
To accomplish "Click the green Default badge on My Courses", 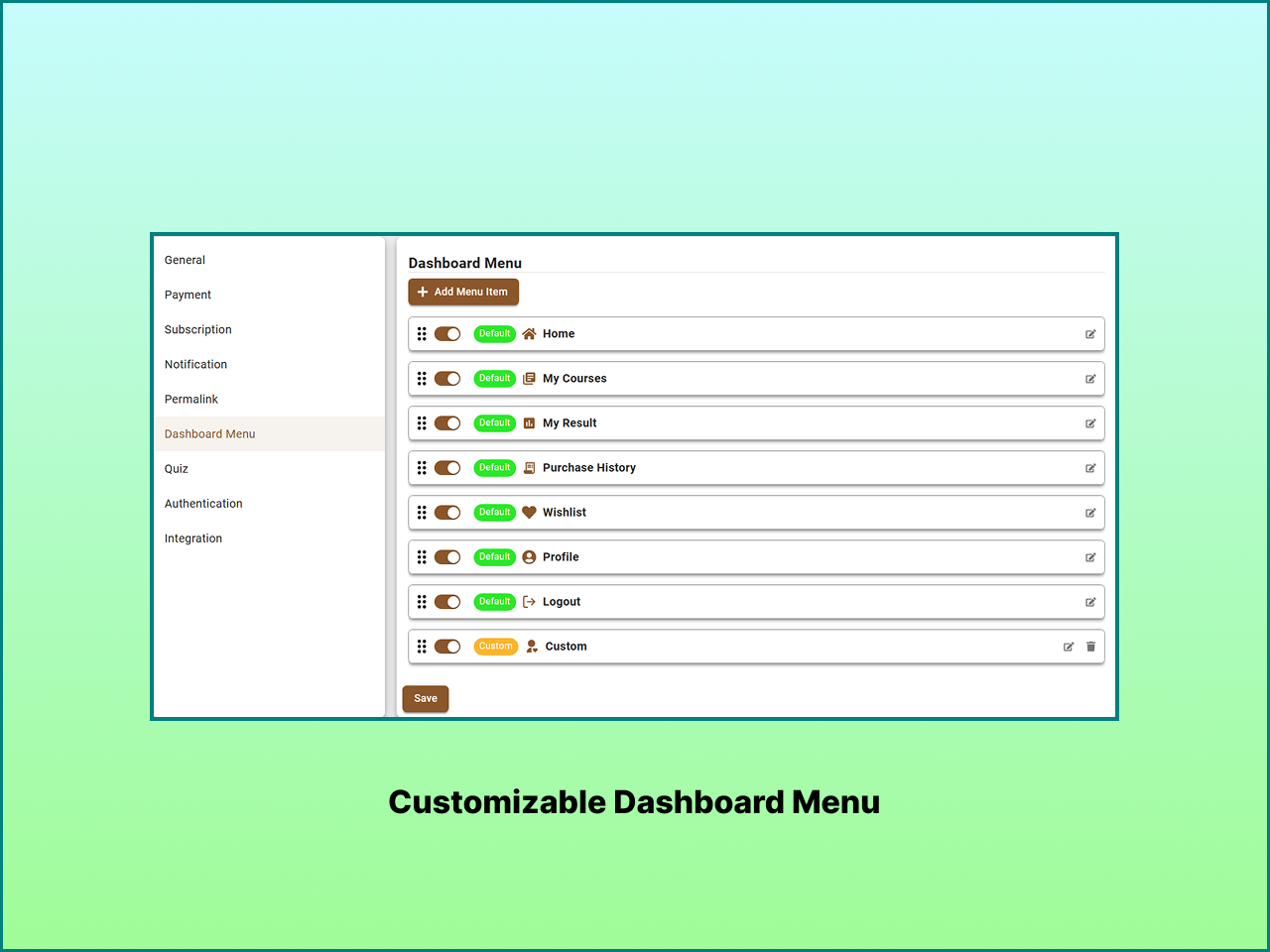I will [494, 378].
